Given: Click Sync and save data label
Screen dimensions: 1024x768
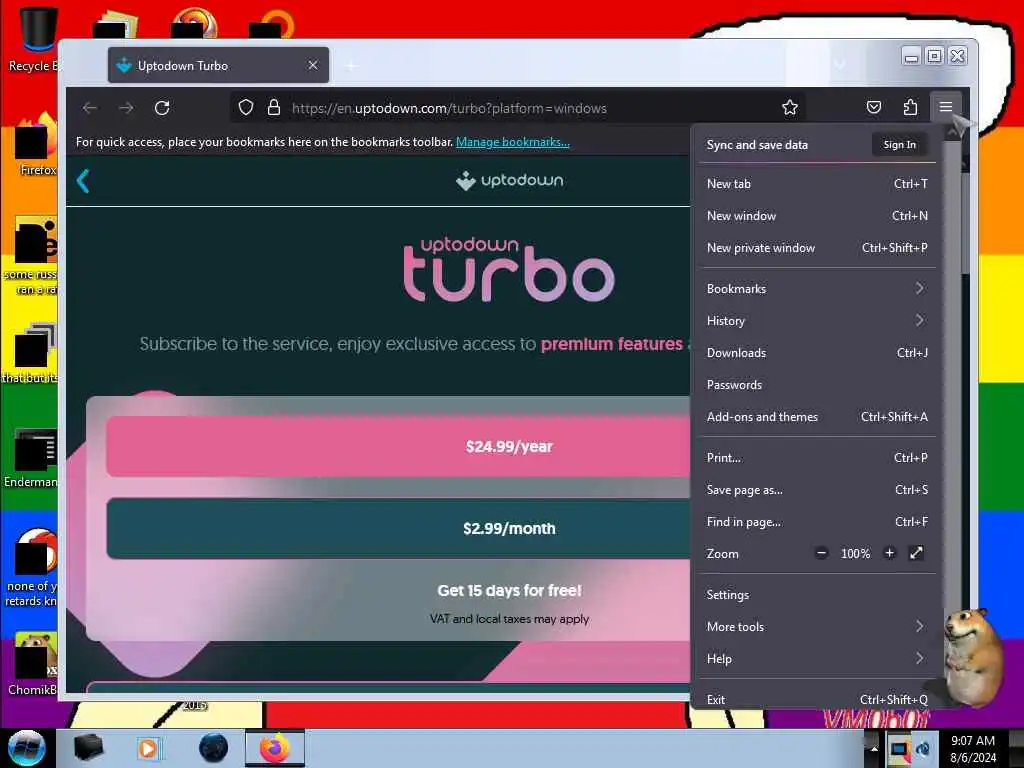Looking at the screenshot, I should tap(757, 145).
